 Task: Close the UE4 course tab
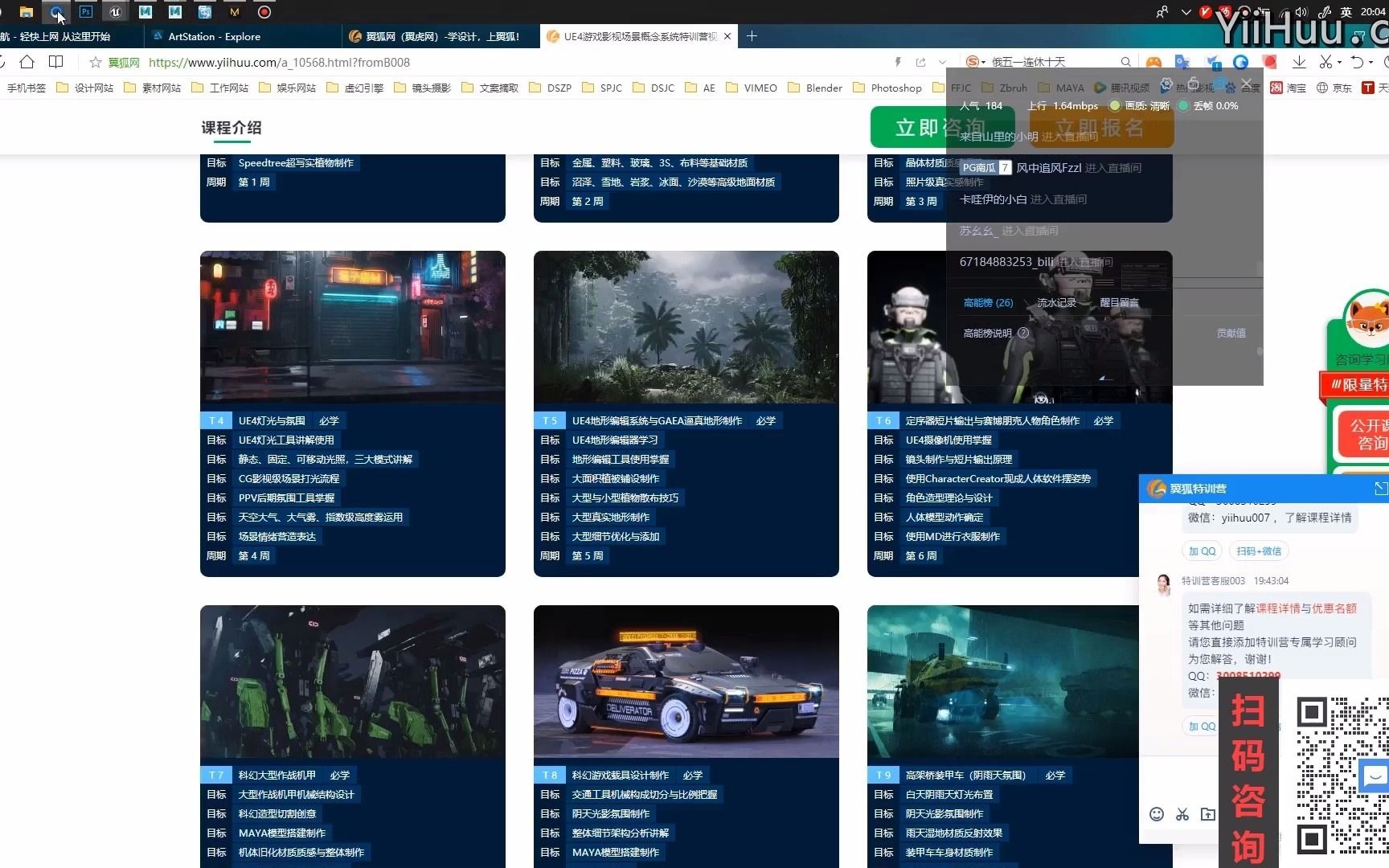pyautogui.click(x=727, y=36)
